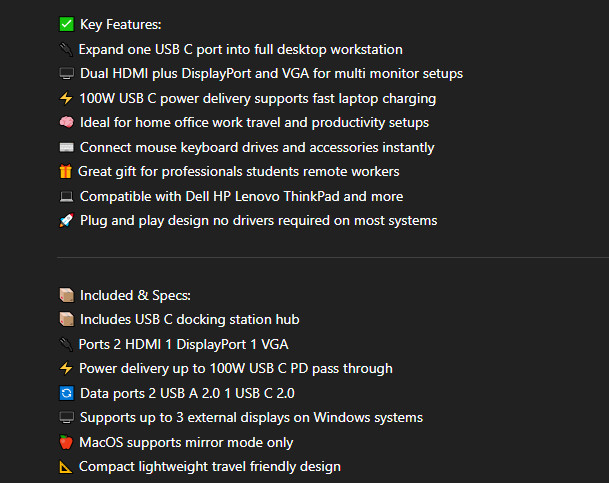Click the keyboard icon before Connect mouse keyboard

coord(66,147)
